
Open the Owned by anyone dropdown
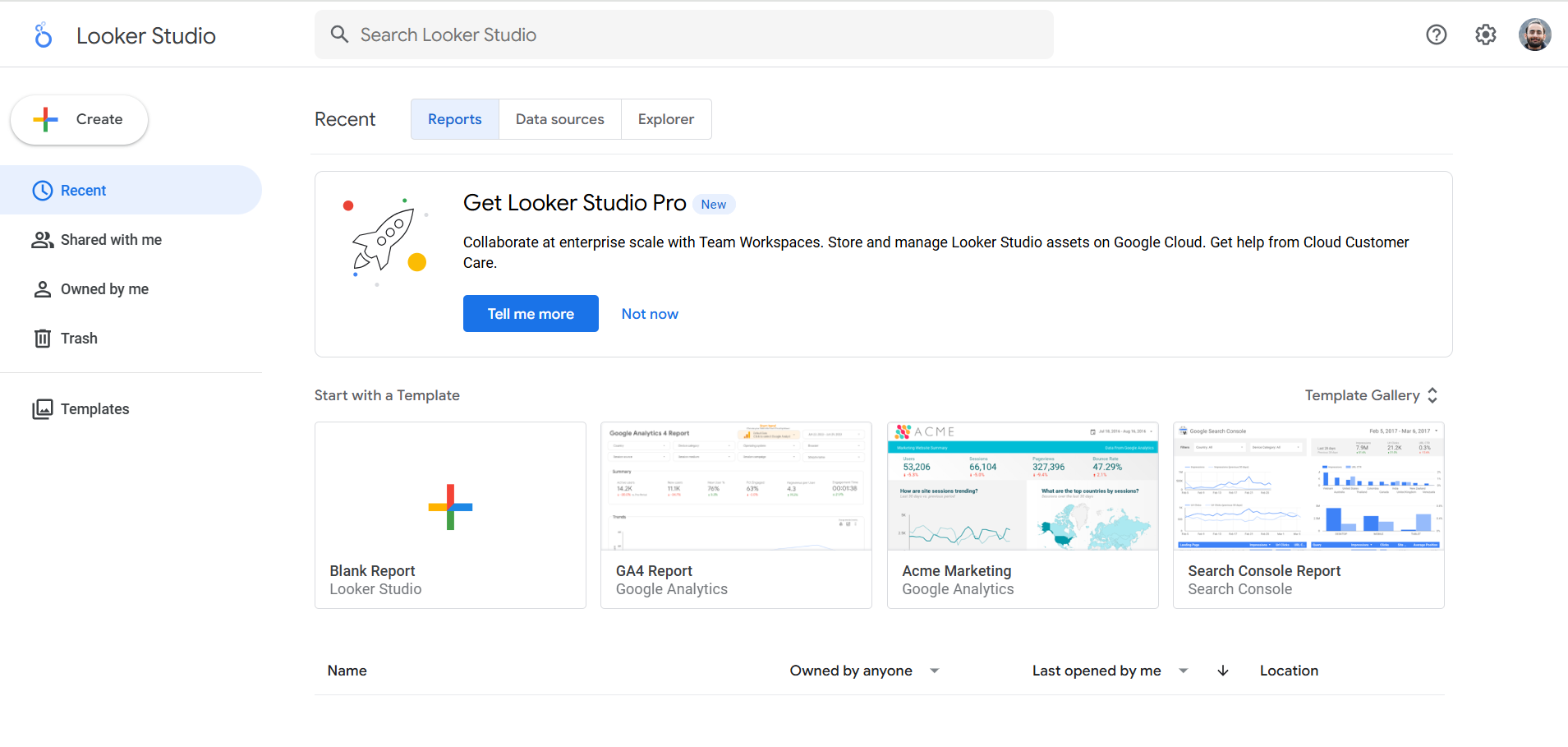[864, 671]
